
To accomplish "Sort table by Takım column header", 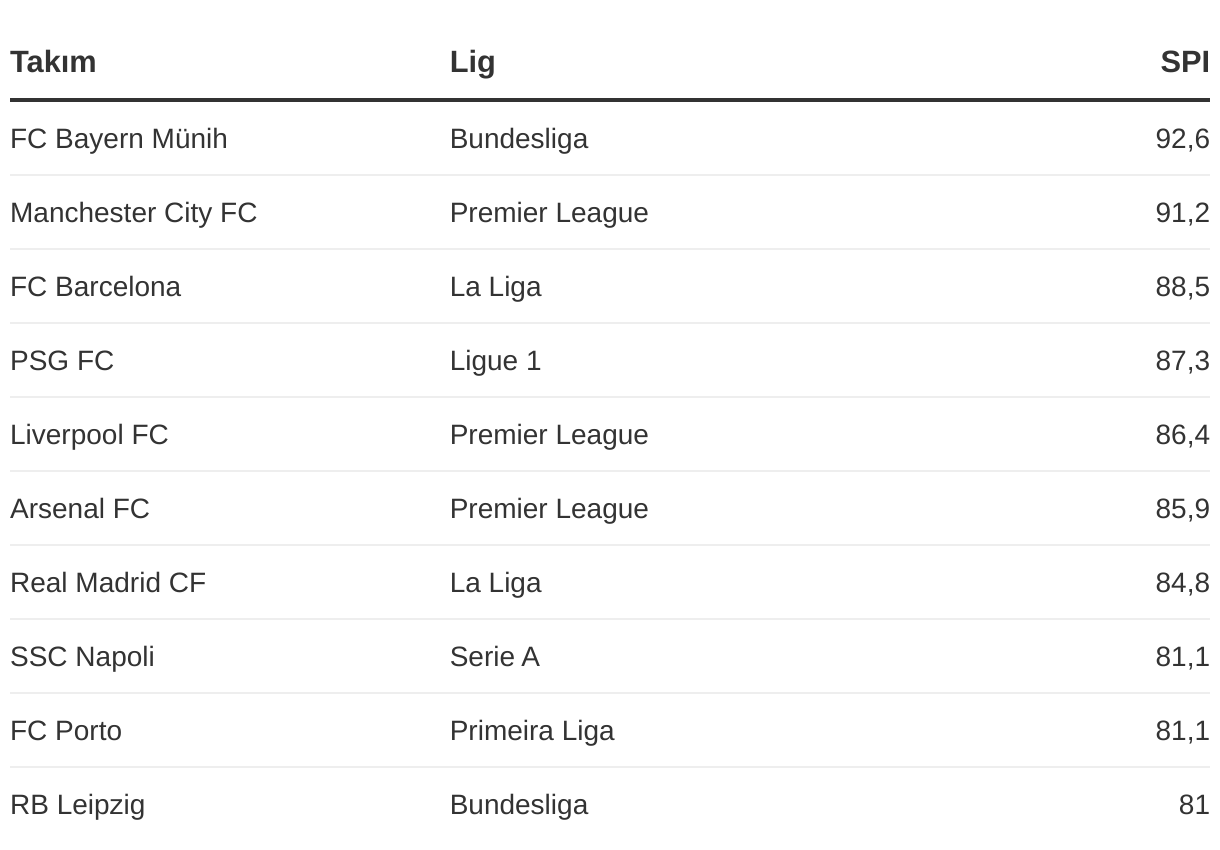I will 53,62.
